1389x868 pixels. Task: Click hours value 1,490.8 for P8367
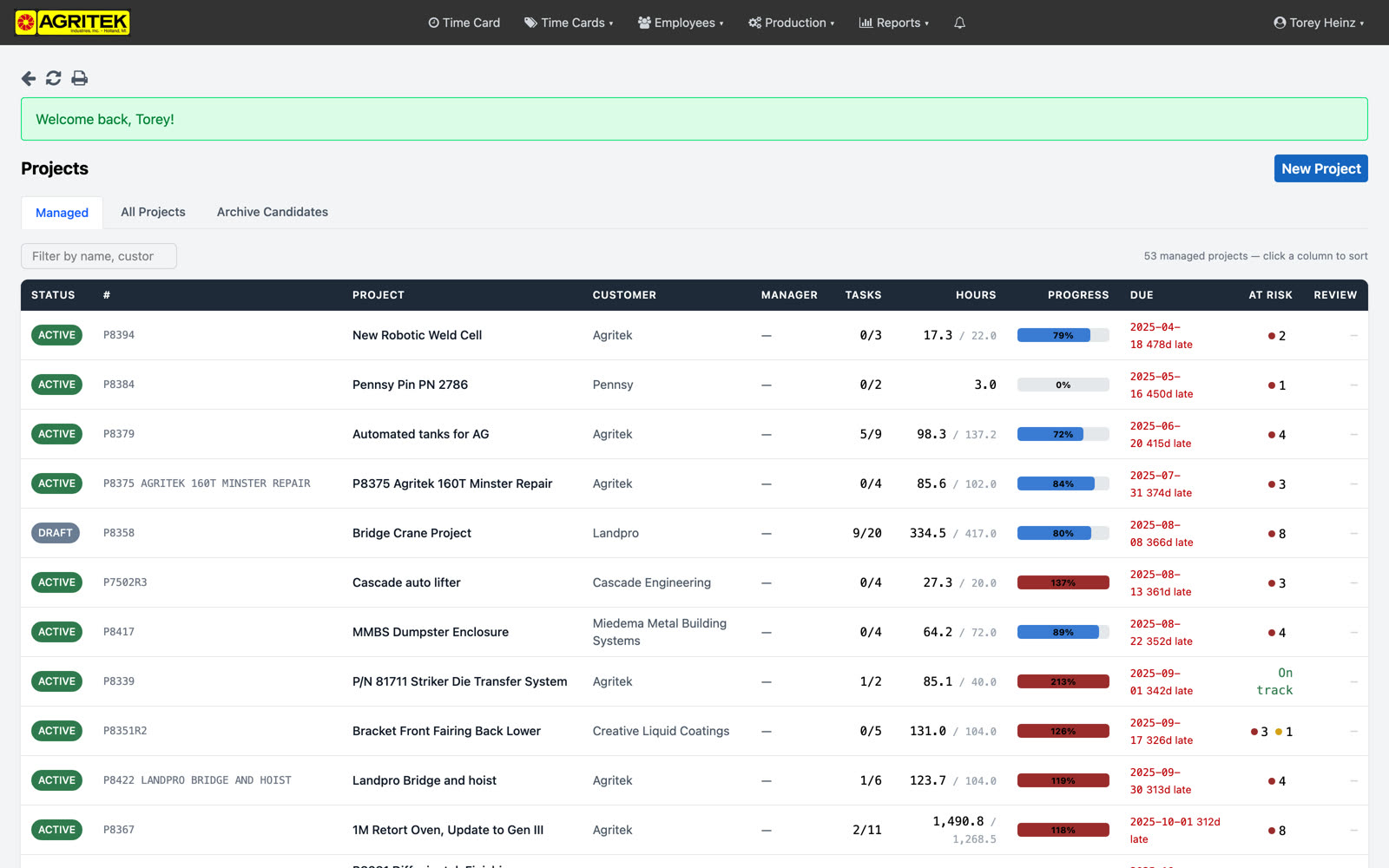pos(958,821)
